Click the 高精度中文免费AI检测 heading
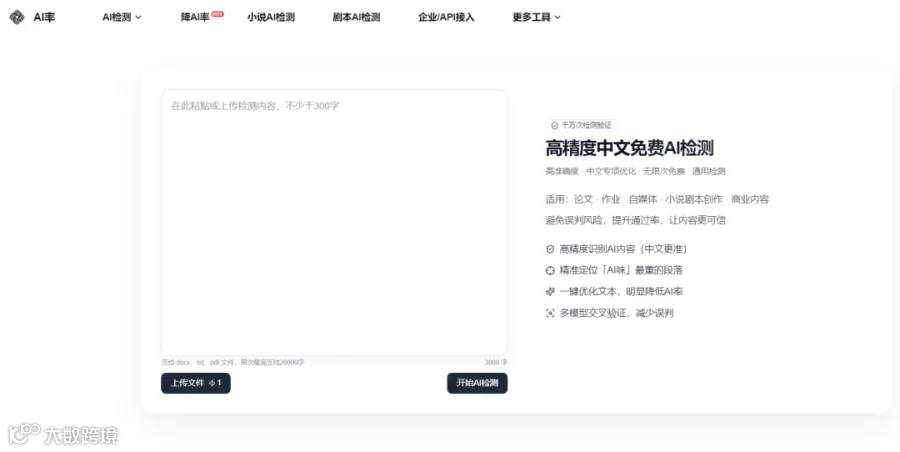900x452 pixels. (630, 148)
